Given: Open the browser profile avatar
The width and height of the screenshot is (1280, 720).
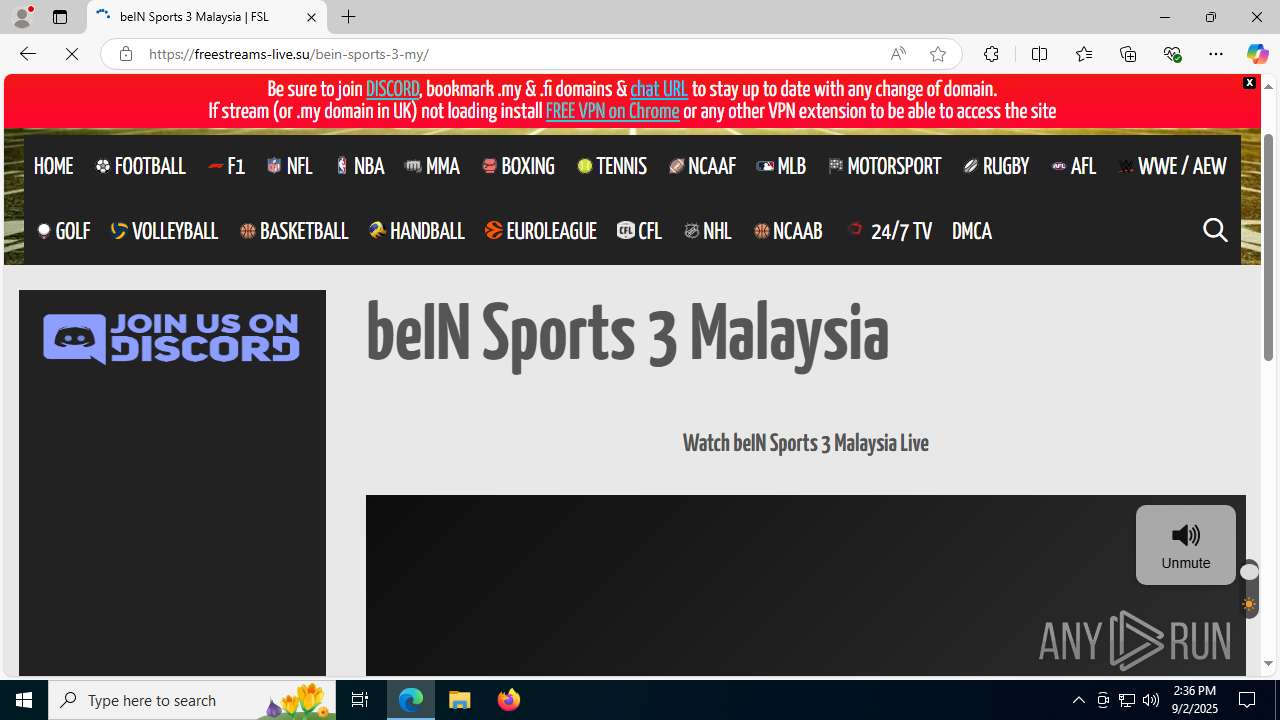Looking at the screenshot, I should click(22, 17).
